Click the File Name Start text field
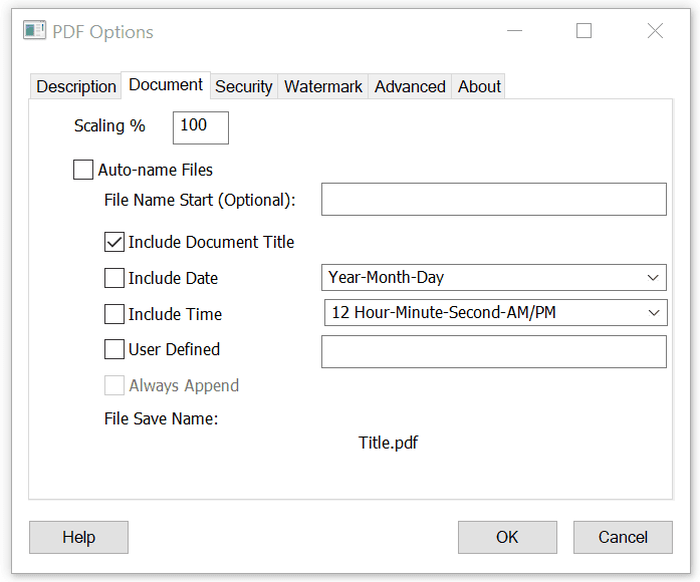The width and height of the screenshot is (700, 582). click(494, 199)
